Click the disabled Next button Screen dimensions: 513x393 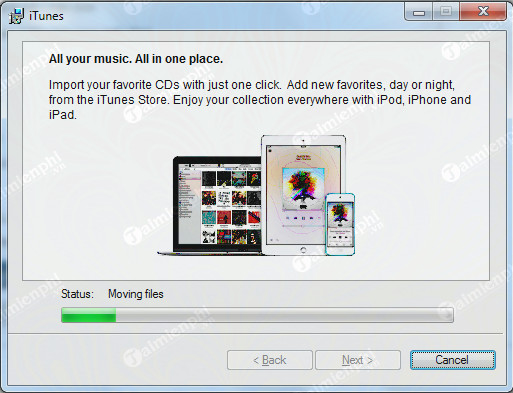(x=358, y=360)
